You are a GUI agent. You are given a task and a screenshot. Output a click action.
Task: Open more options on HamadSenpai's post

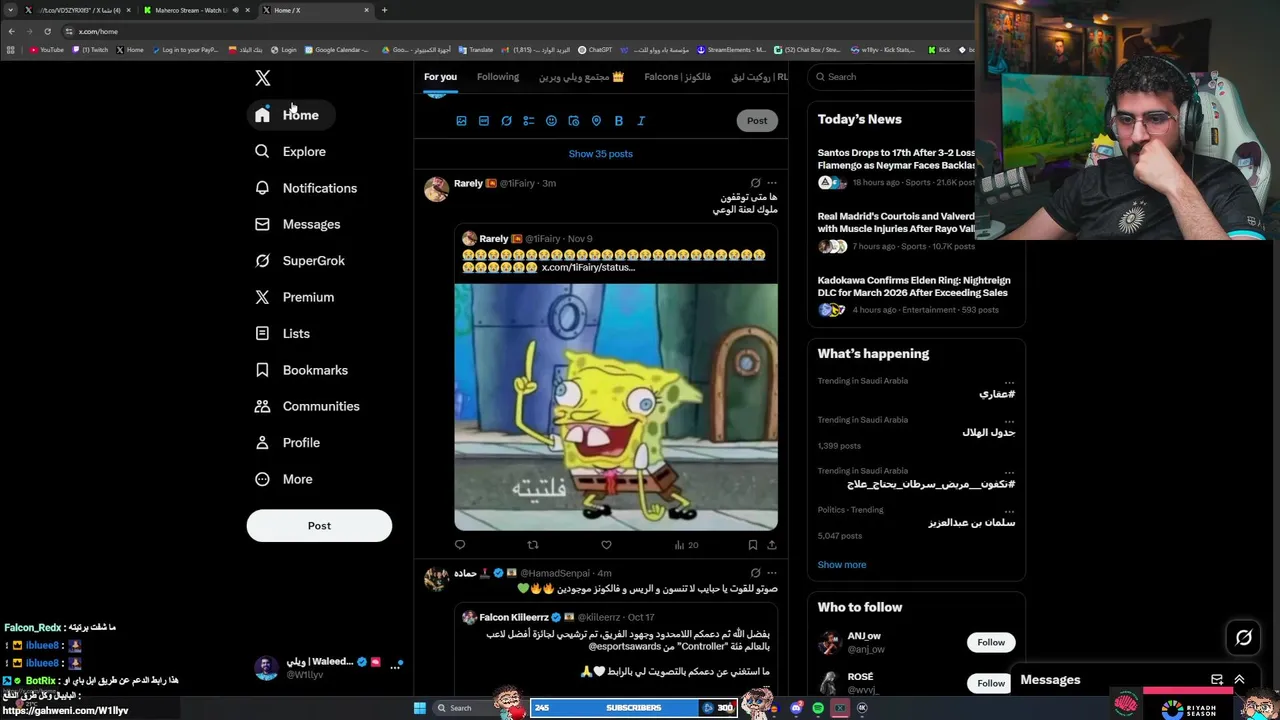click(x=771, y=573)
